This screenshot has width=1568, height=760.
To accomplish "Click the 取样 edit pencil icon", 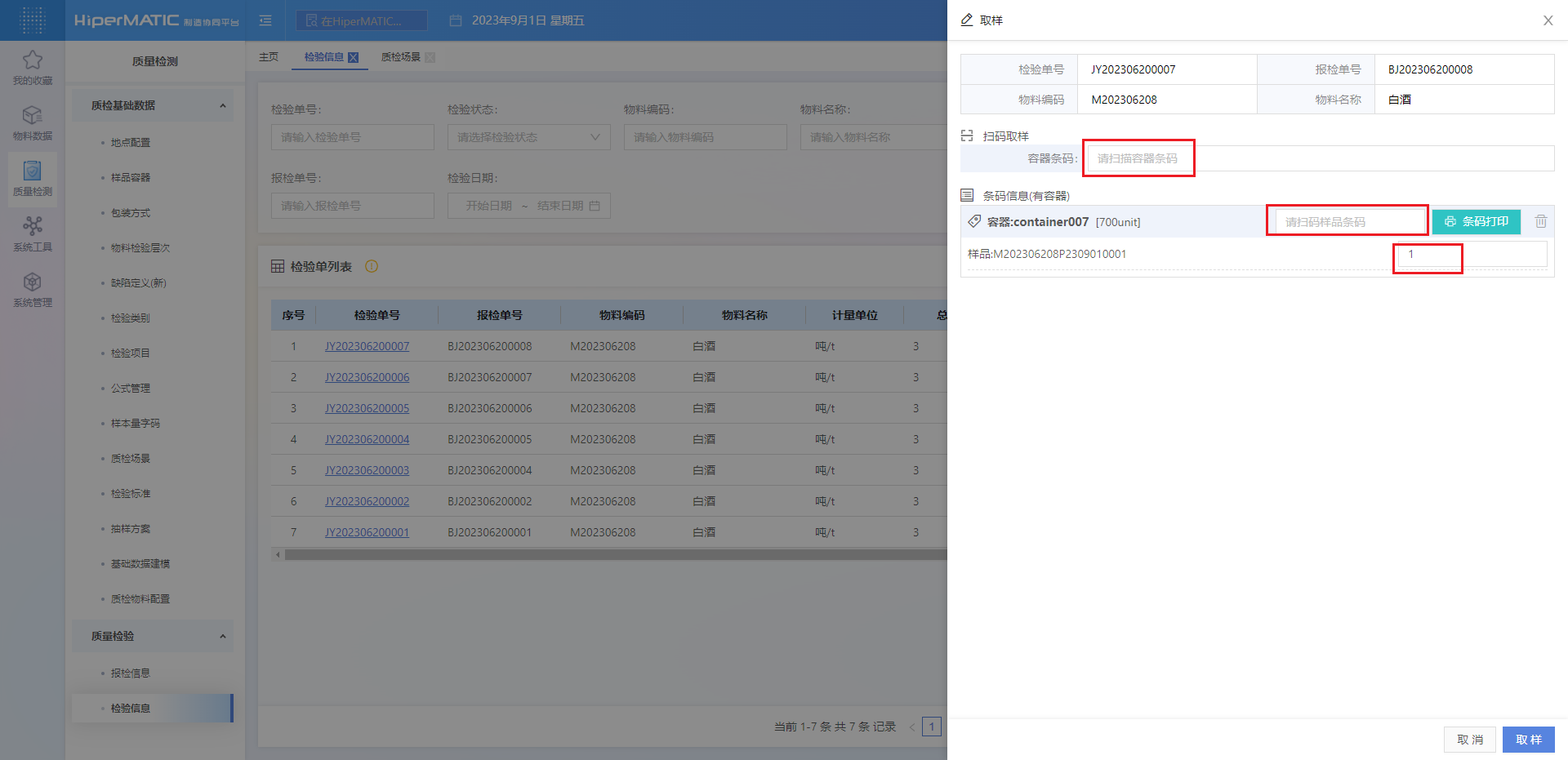I will point(967,20).
